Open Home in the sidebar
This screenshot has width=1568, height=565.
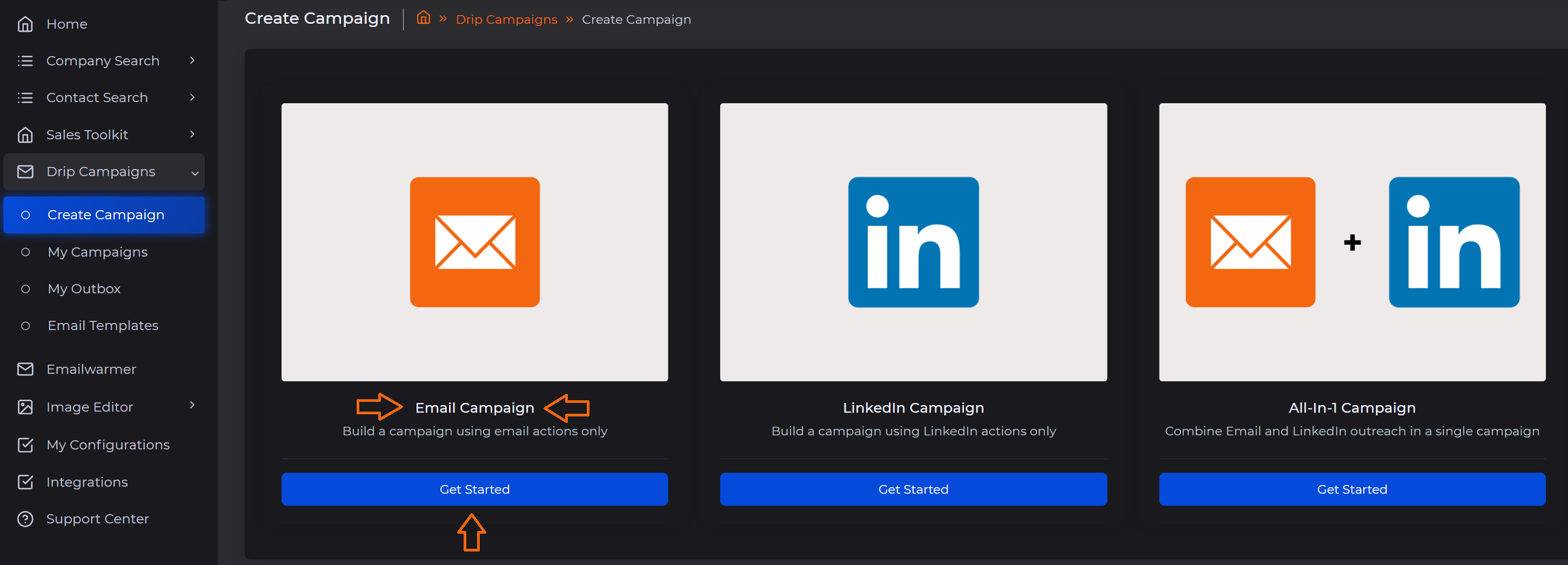pos(104,24)
